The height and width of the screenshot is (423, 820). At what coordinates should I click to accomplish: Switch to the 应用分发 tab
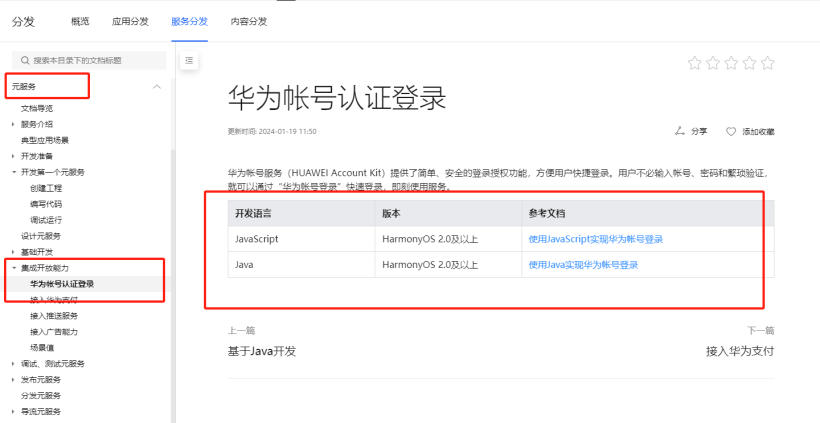[130, 21]
